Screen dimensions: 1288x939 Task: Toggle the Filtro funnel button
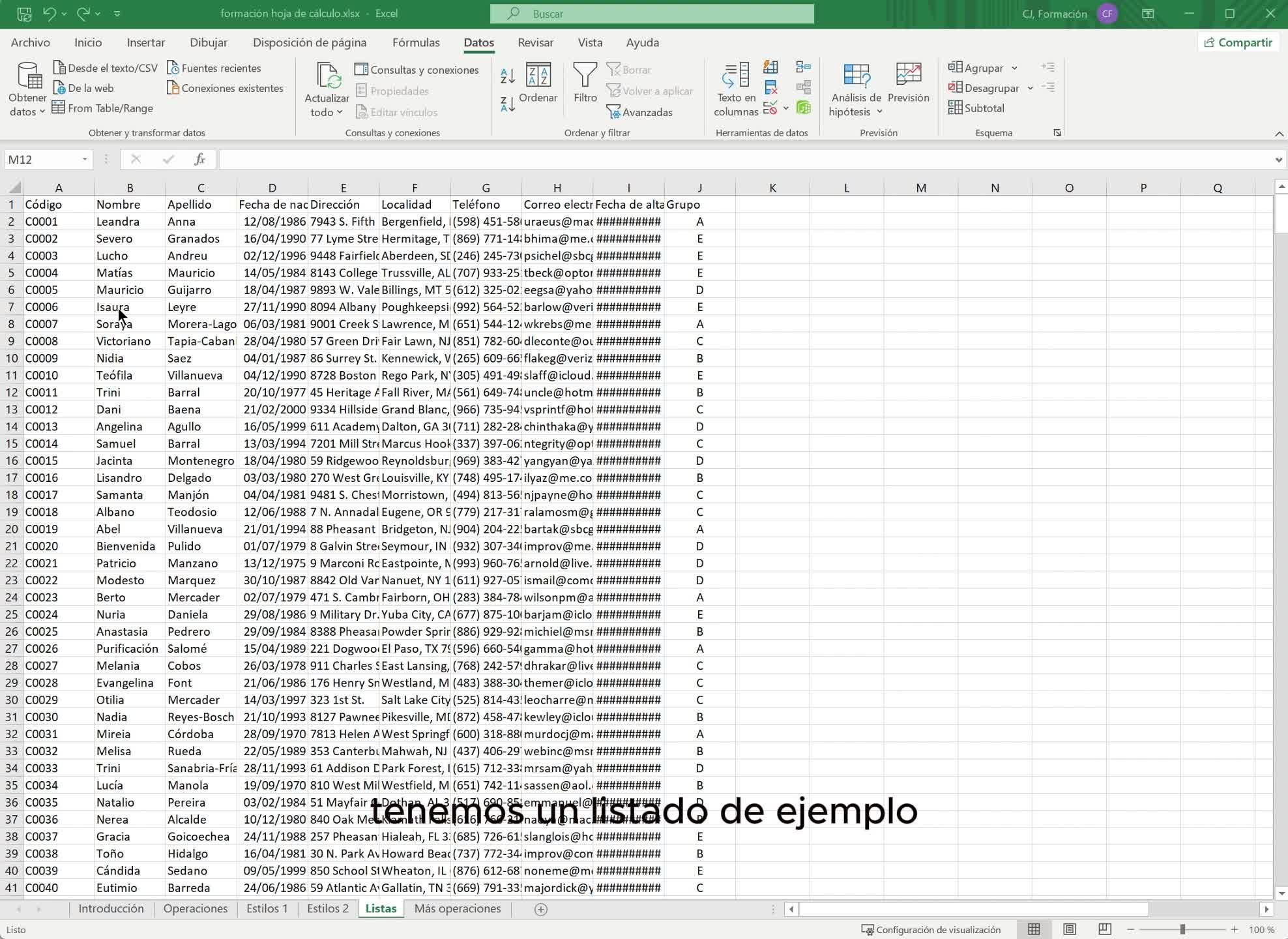(x=585, y=83)
